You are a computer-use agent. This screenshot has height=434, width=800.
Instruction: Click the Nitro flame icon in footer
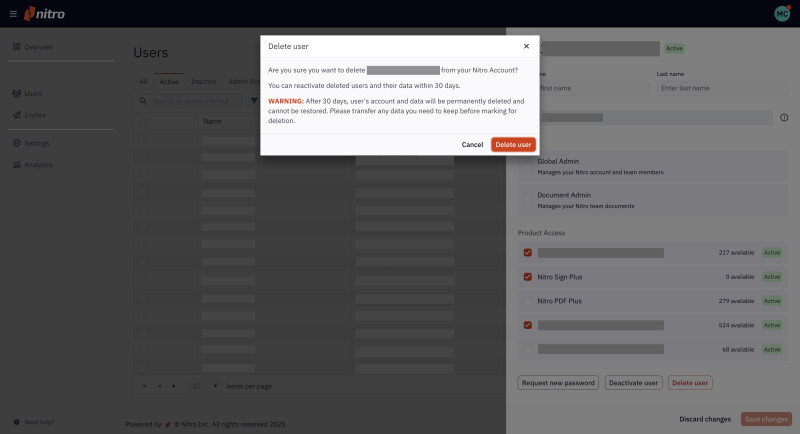tap(168, 424)
